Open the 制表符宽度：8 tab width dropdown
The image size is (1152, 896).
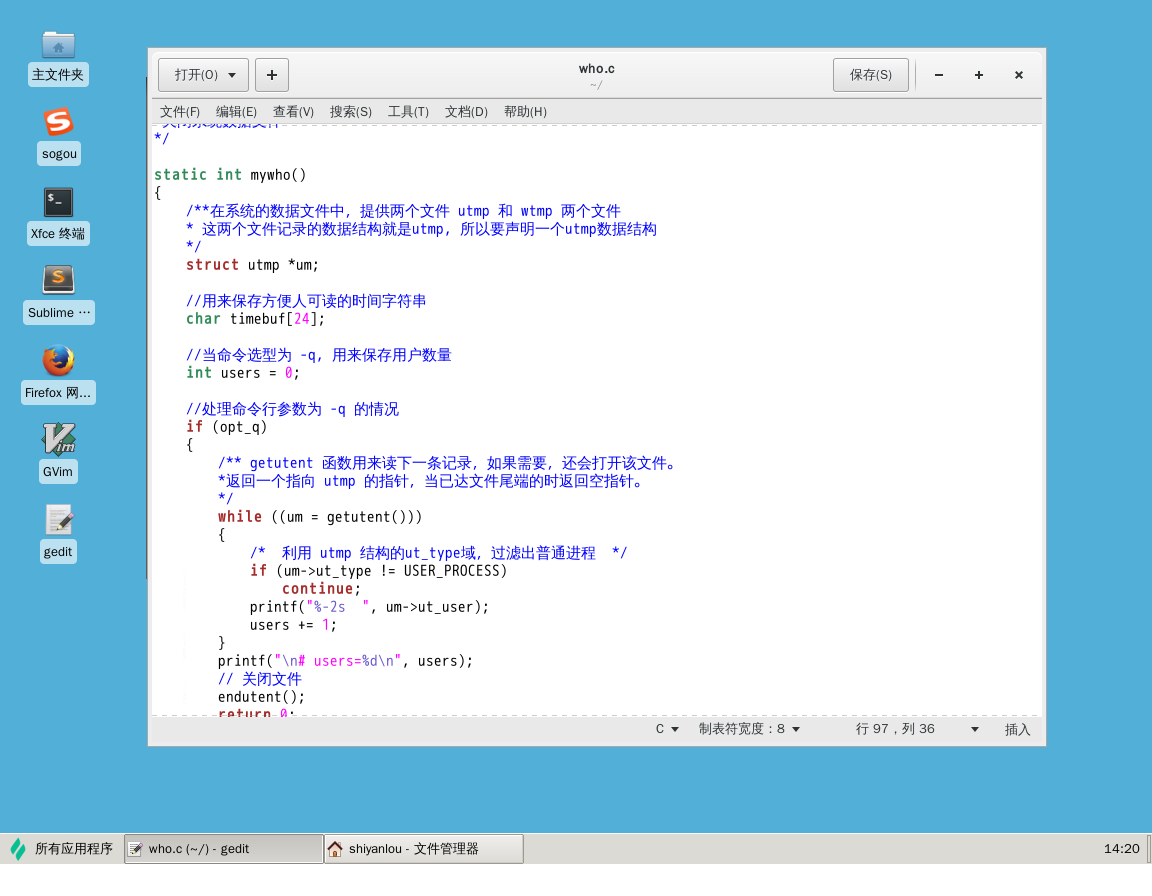(750, 728)
